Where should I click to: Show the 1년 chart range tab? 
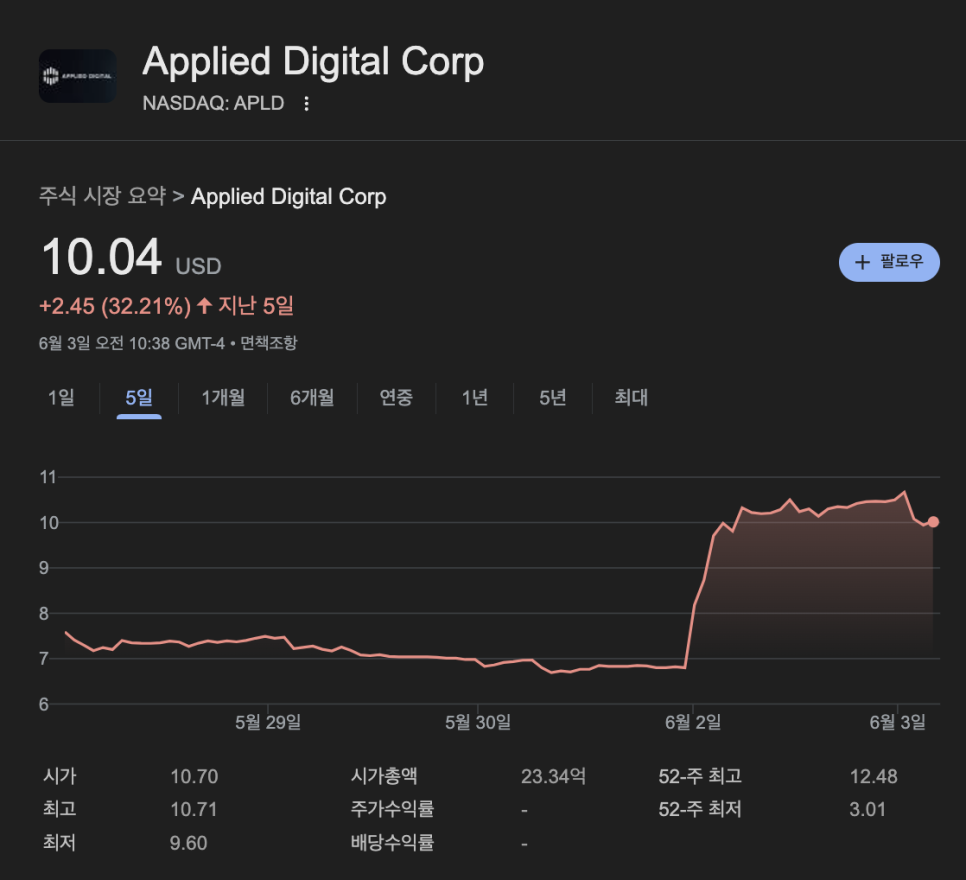tap(474, 397)
